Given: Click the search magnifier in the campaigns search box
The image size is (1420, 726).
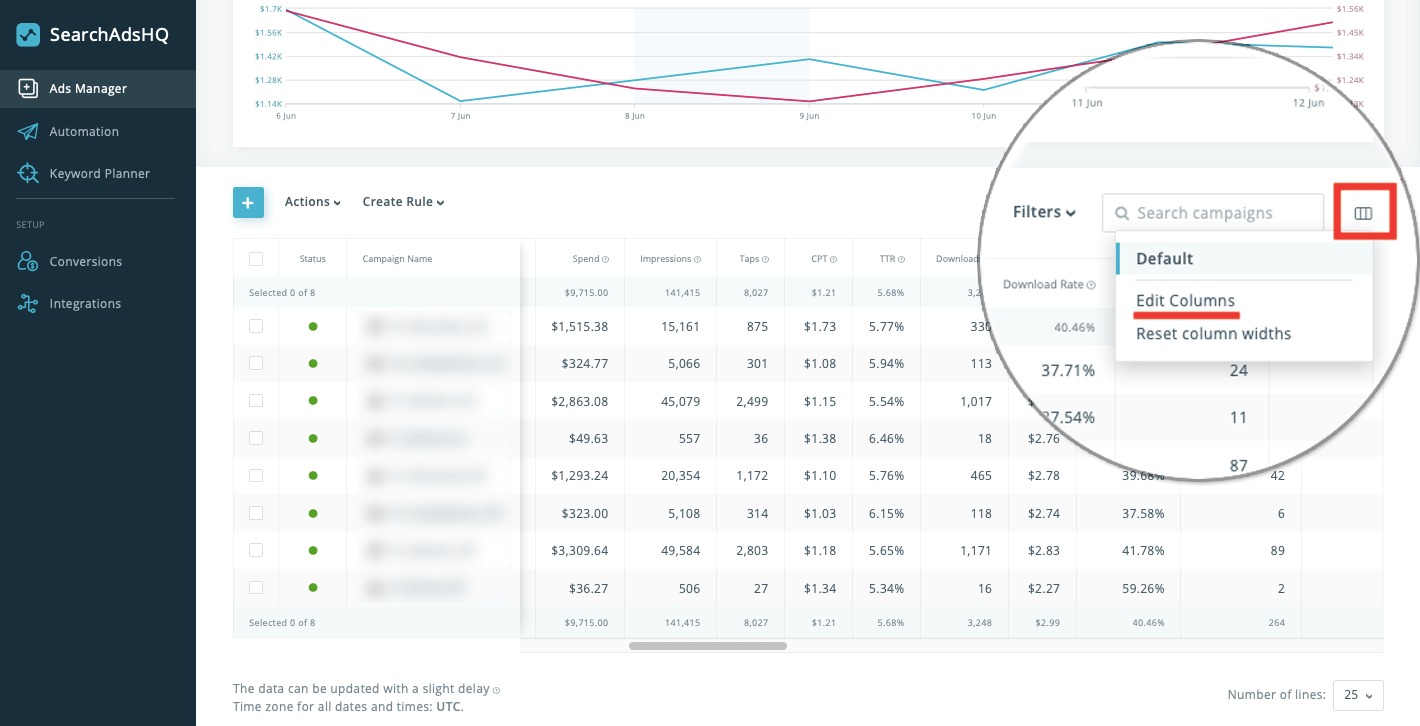Looking at the screenshot, I should click(x=1123, y=212).
